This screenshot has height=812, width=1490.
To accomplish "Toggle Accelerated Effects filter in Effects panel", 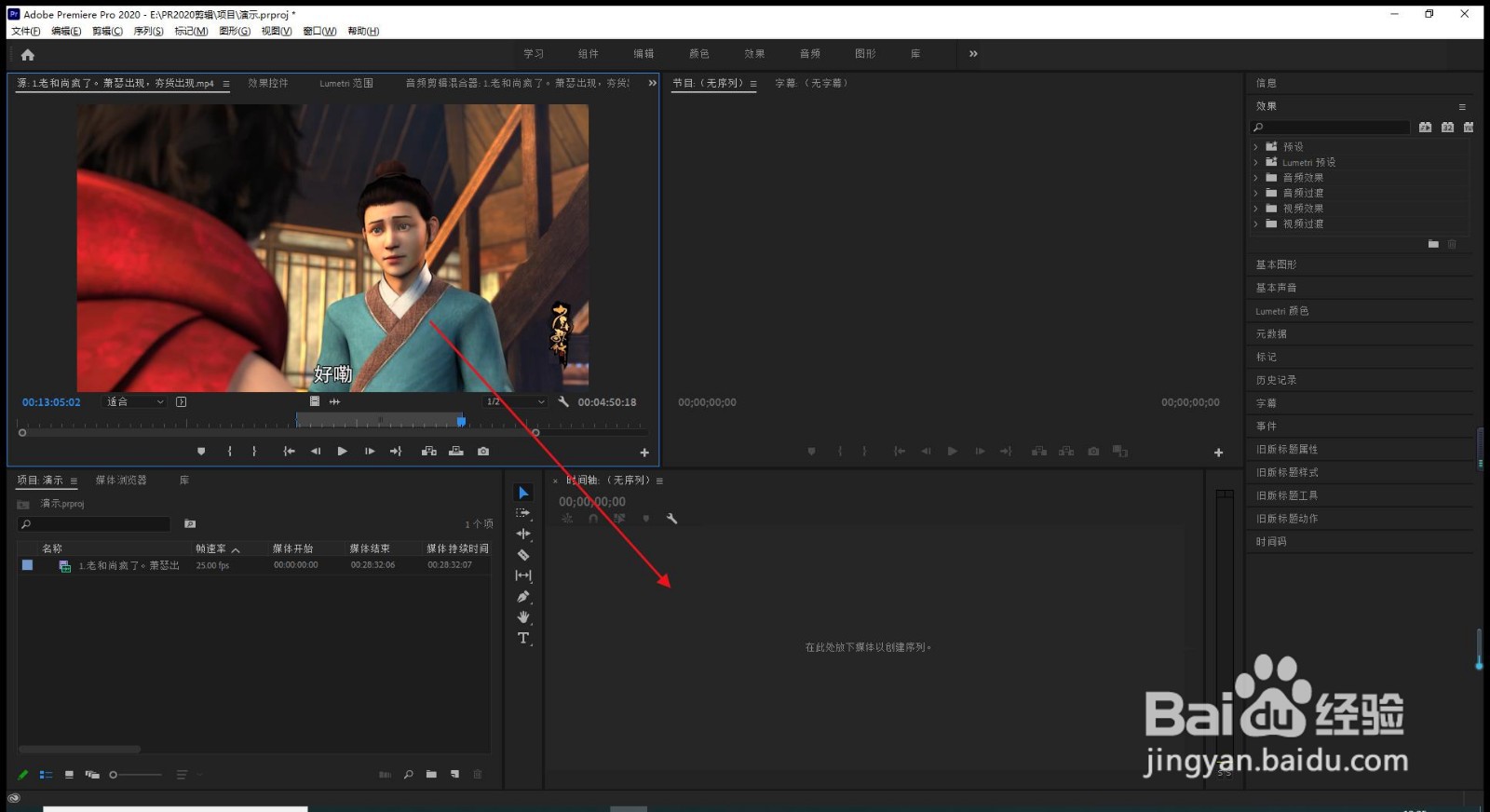I will (1425, 128).
